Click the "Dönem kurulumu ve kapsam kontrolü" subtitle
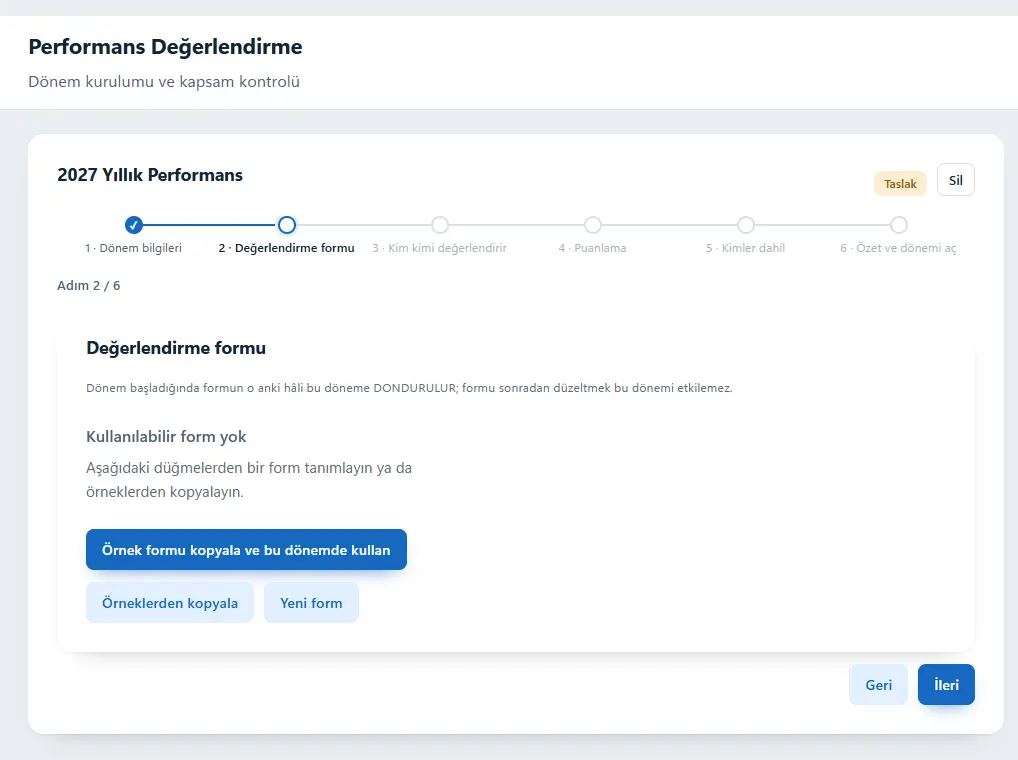 point(164,82)
